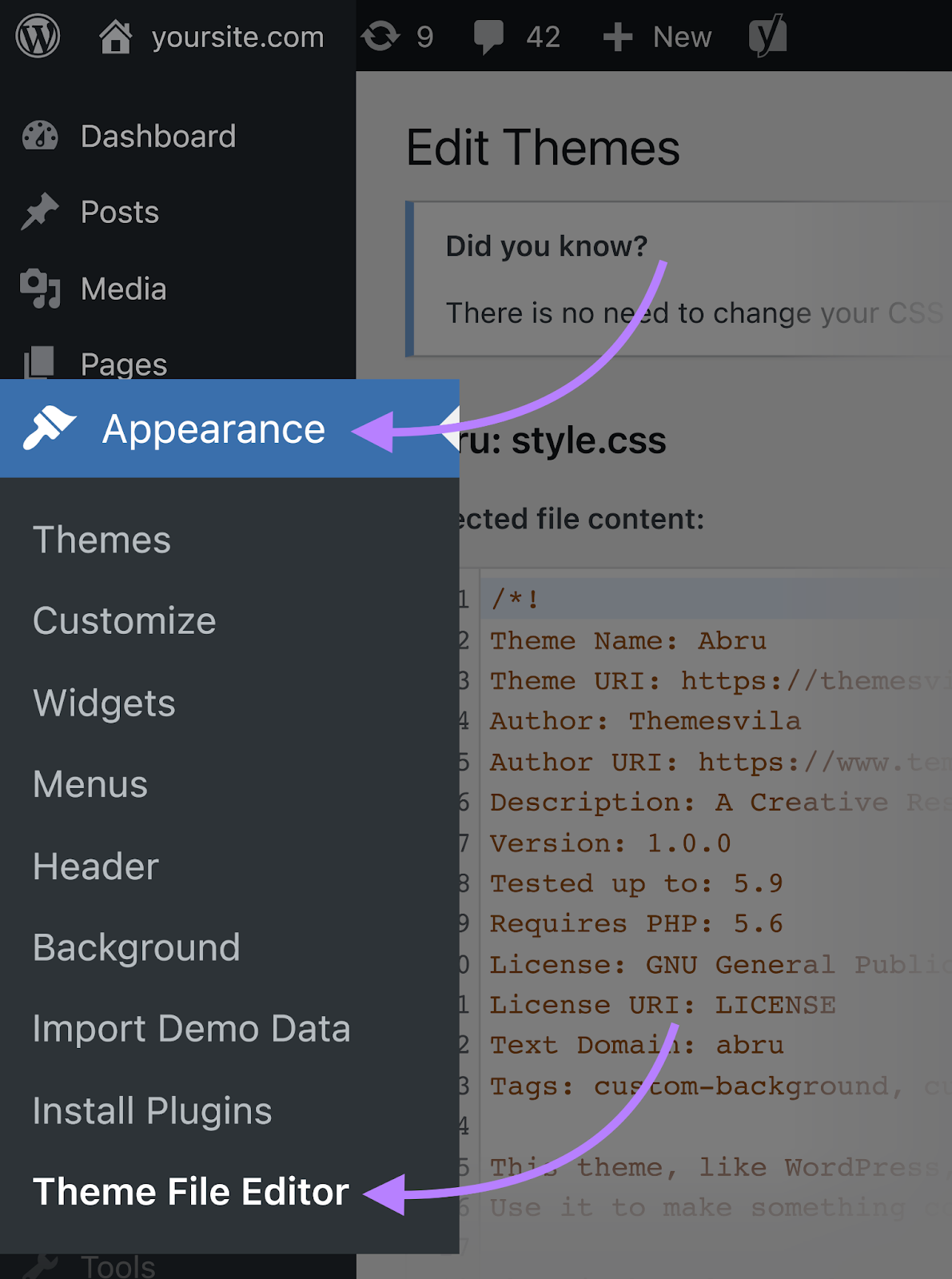The height and width of the screenshot is (1279, 952).
Task: Select the Header submenu item
Action: (96, 867)
